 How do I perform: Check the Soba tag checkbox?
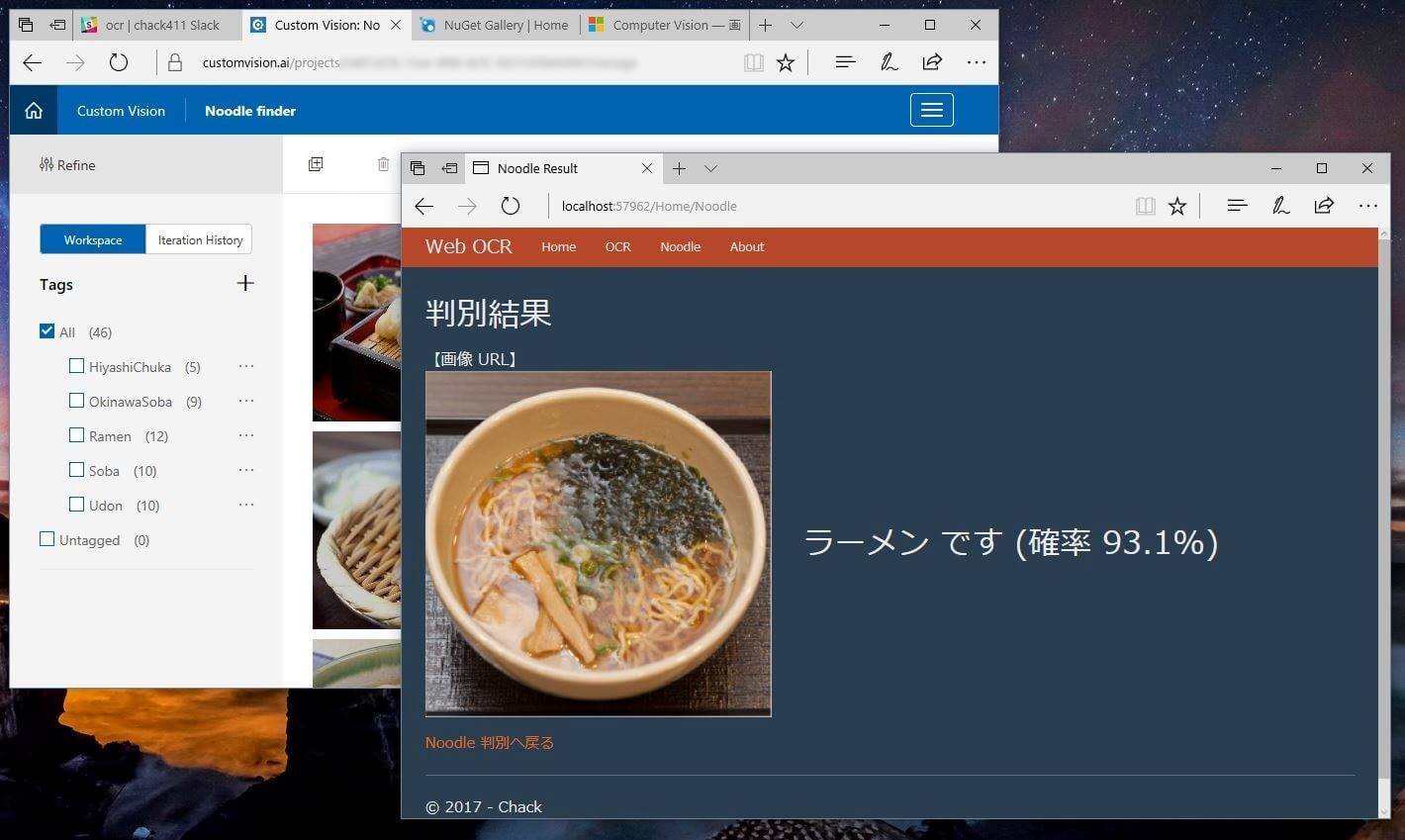click(x=76, y=470)
